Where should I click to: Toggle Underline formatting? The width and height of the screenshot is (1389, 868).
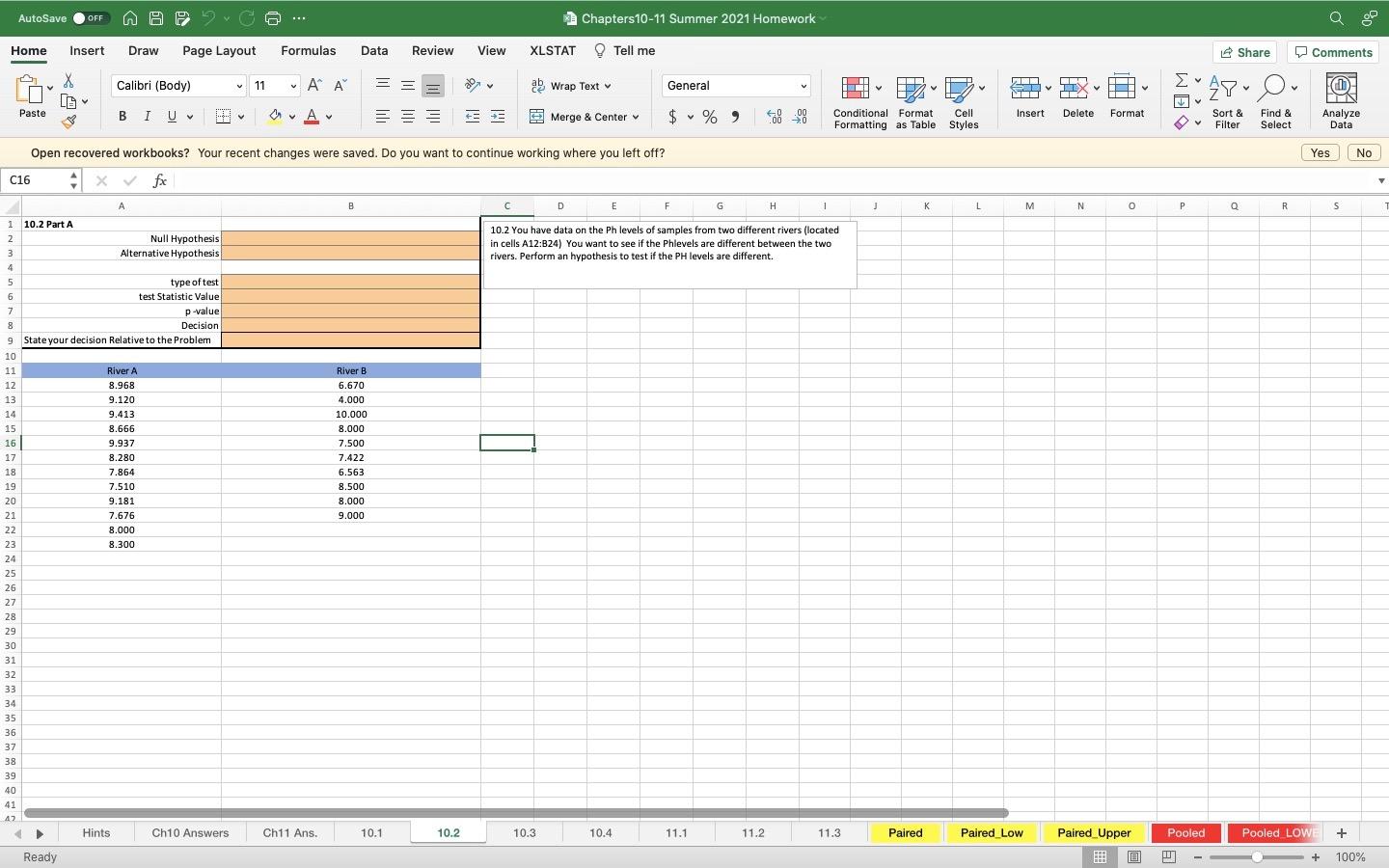pyautogui.click(x=172, y=117)
